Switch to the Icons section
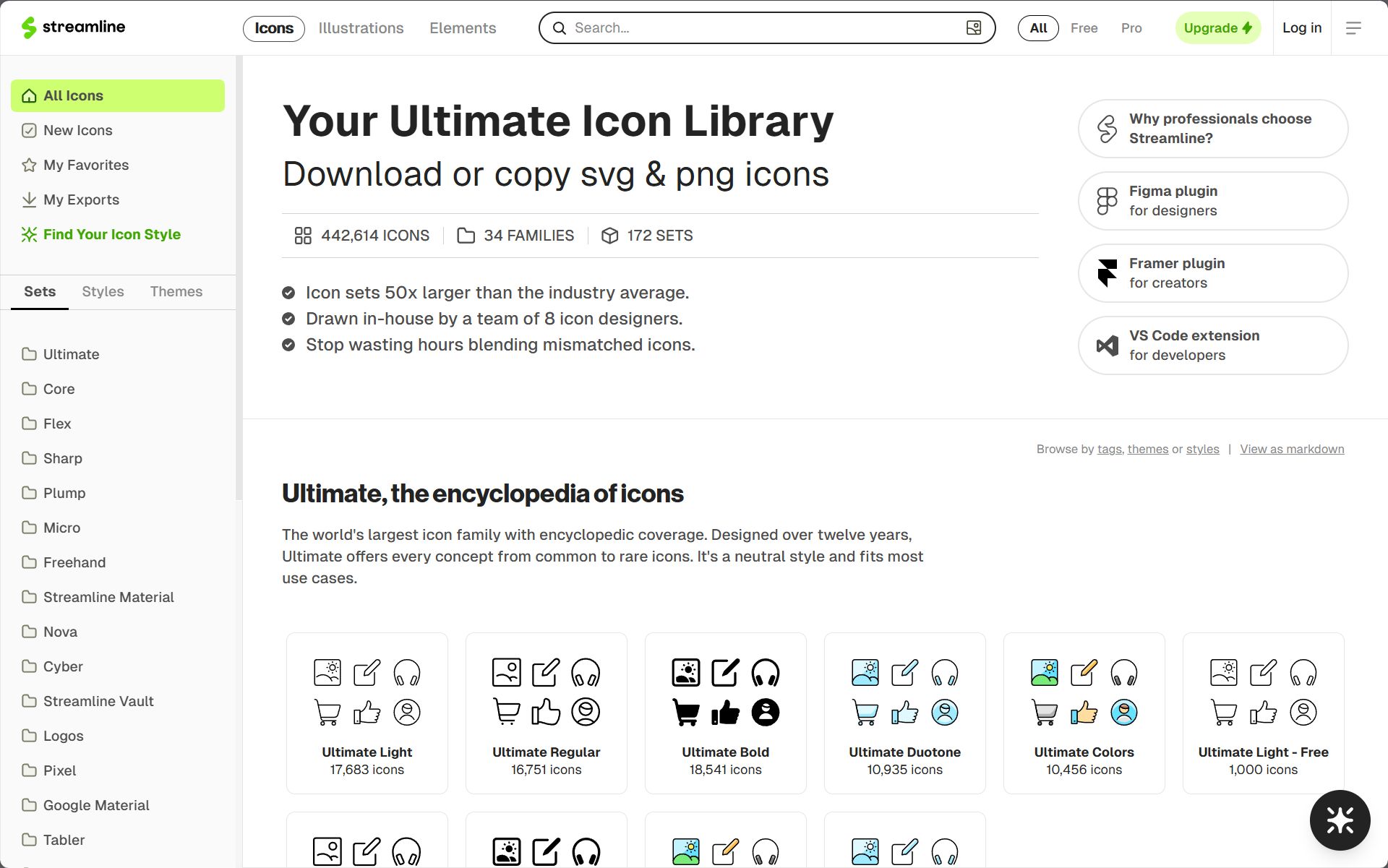 274,28
